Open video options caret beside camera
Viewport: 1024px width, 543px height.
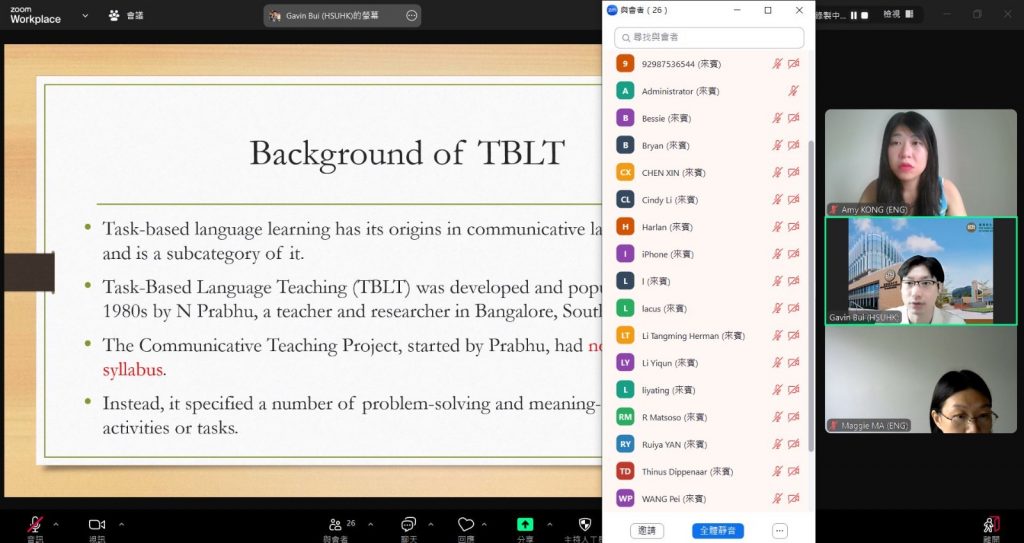pos(121,524)
